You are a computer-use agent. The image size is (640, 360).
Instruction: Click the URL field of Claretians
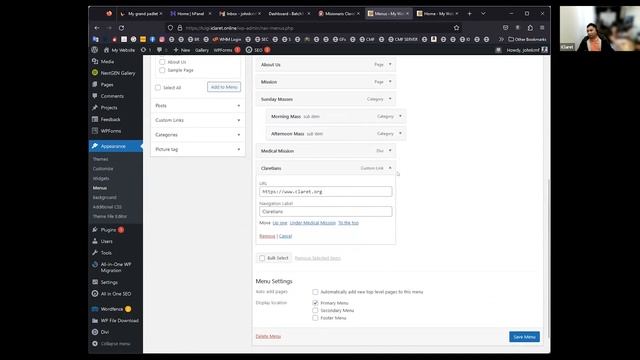coord(325,191)
